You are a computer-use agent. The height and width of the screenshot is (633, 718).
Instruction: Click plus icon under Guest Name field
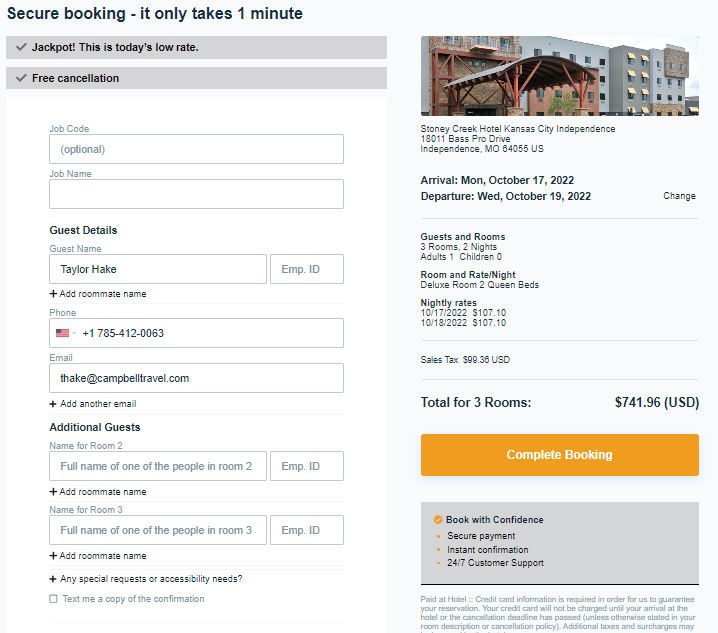coord(53,294)
